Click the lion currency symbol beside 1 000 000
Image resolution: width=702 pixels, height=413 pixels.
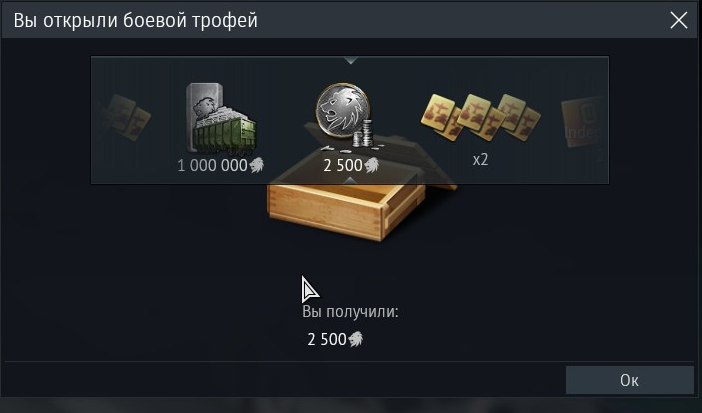point(257,165)
